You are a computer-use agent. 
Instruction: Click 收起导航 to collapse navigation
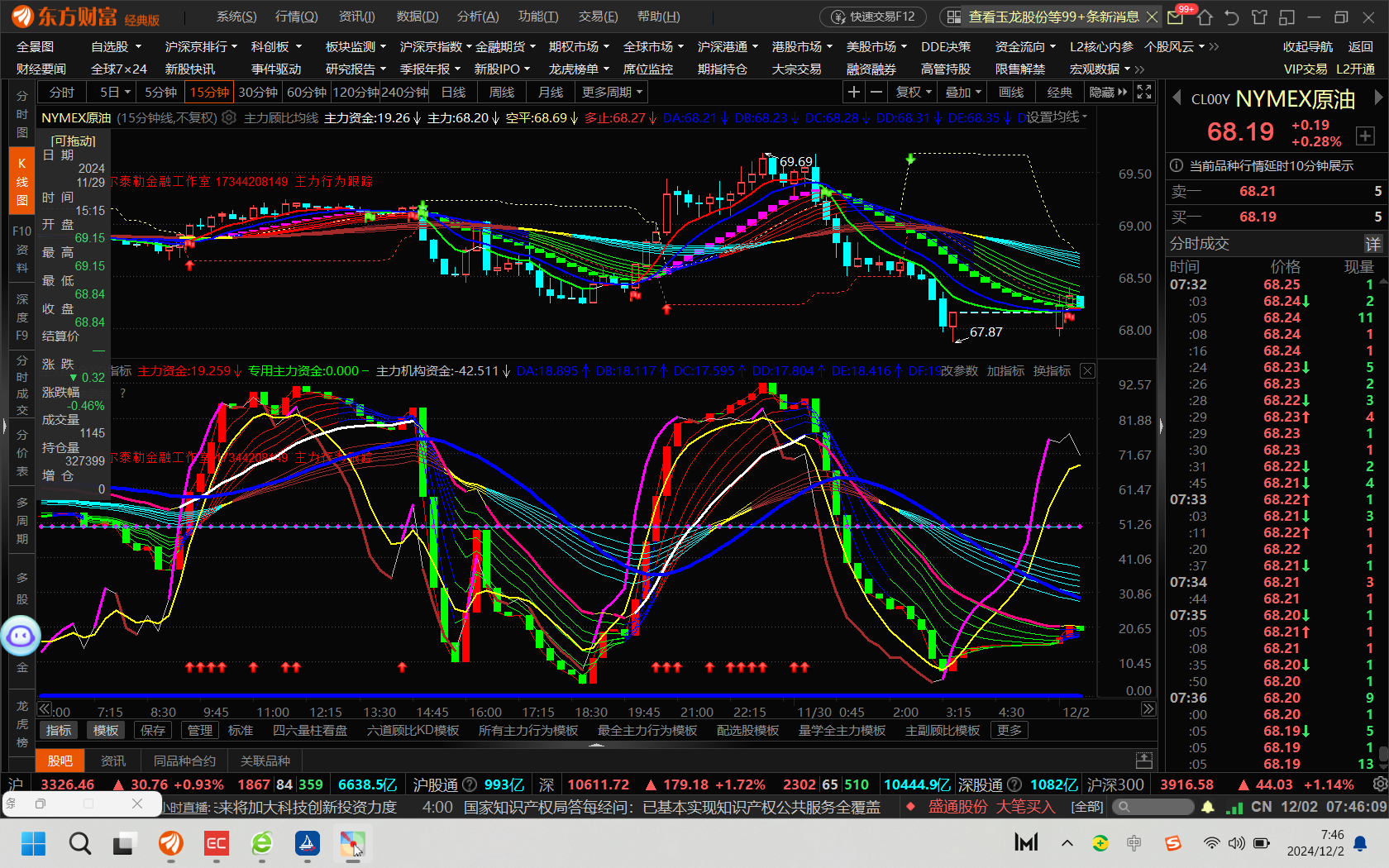tap(1308, 47)
